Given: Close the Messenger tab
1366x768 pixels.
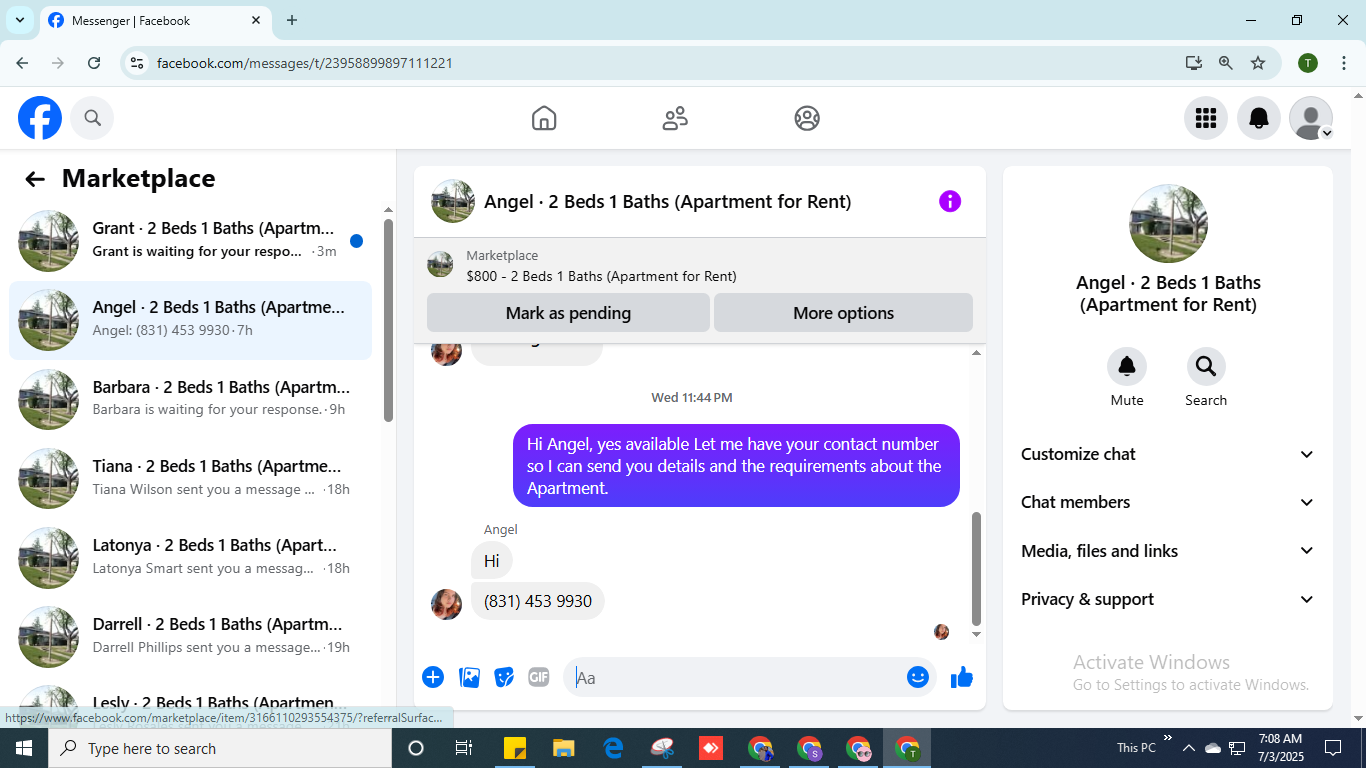Looking at the screenshot, I should [256, 20].
